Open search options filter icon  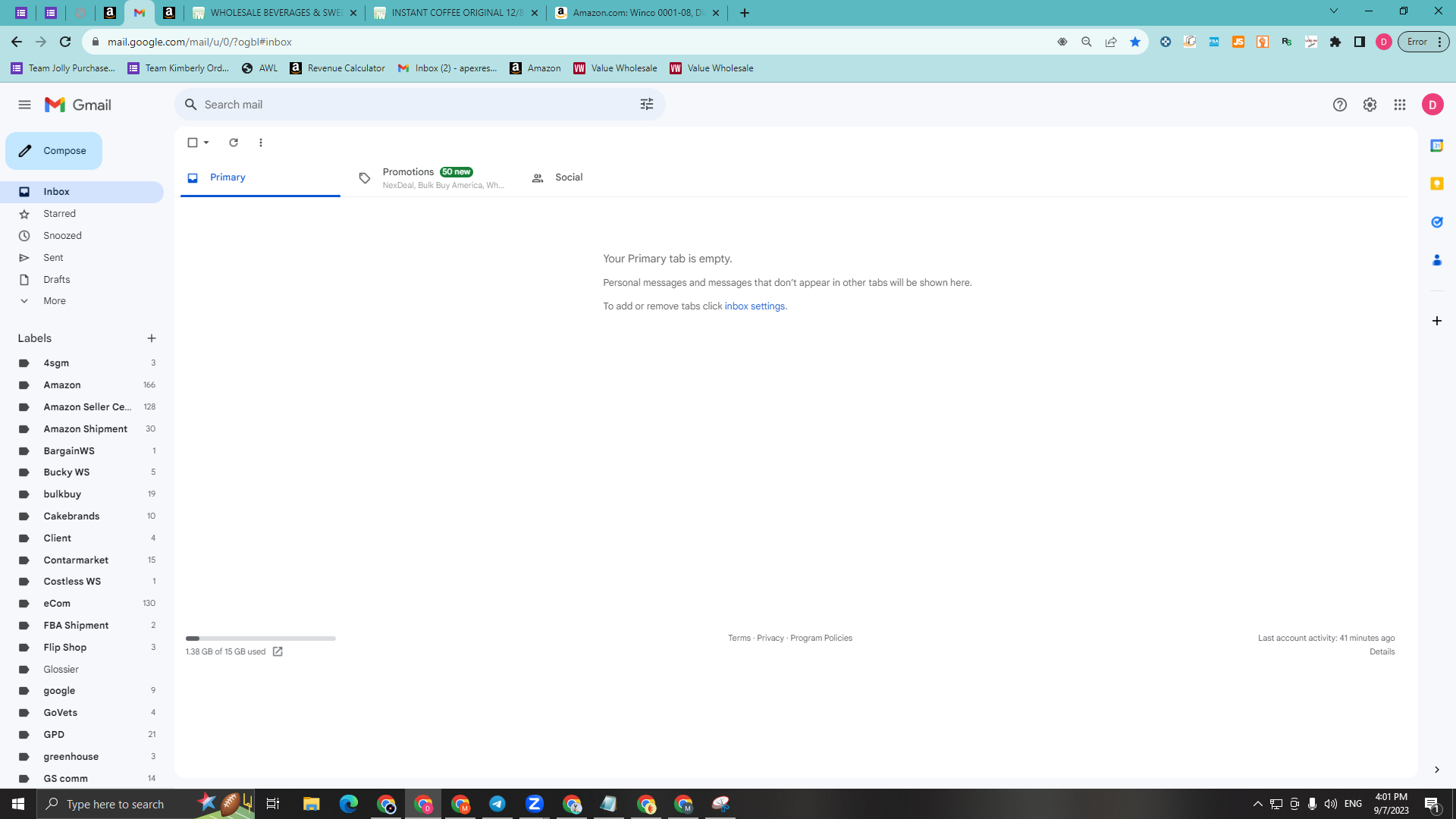coord(647,105)
